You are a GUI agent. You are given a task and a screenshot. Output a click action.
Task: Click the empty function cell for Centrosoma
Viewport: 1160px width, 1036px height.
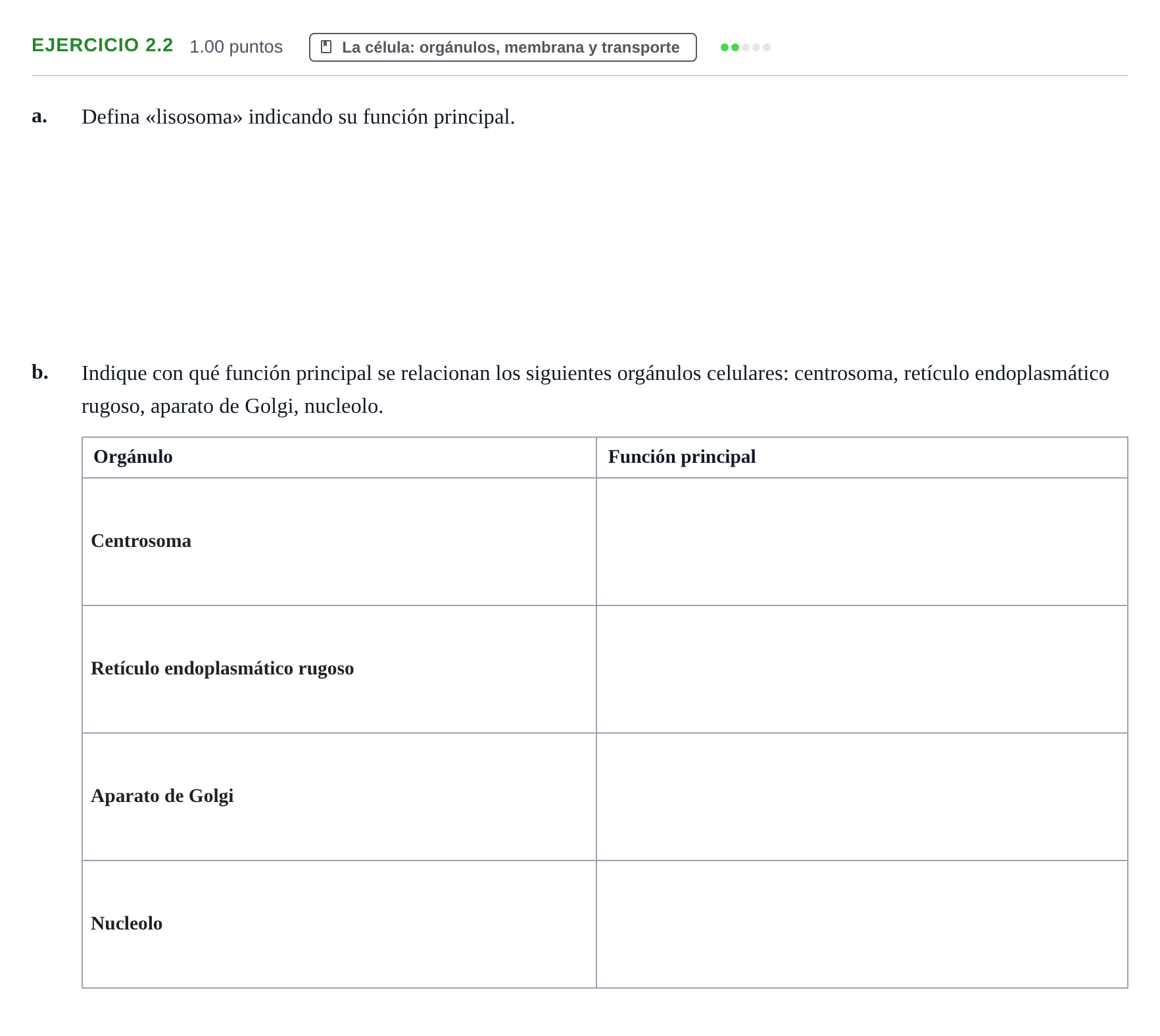[861, 542]
